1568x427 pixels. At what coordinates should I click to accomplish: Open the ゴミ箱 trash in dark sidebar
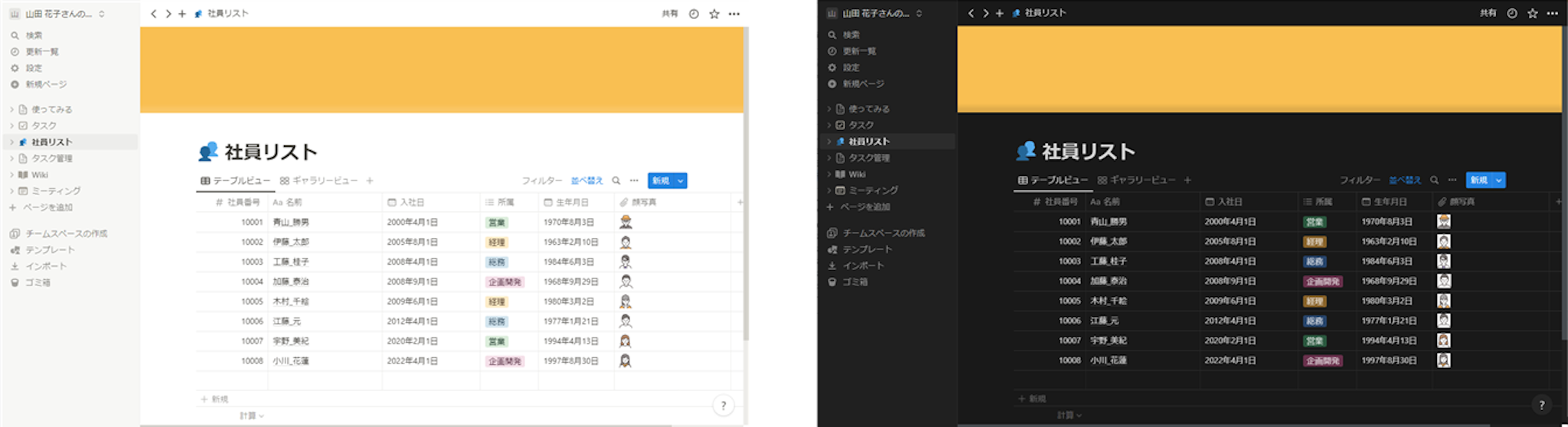(854, 282)
